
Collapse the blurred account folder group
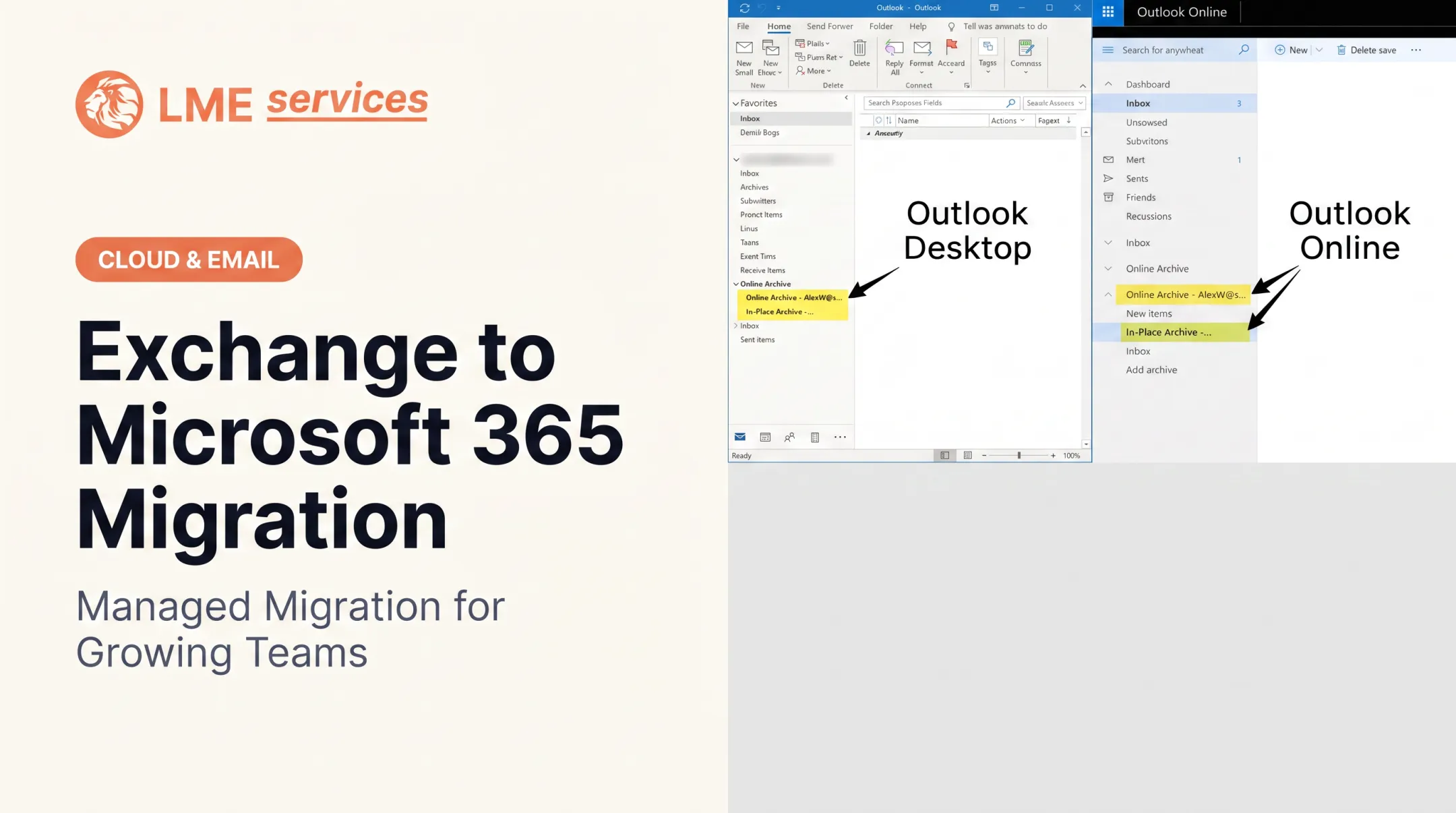tap(736, 160)
